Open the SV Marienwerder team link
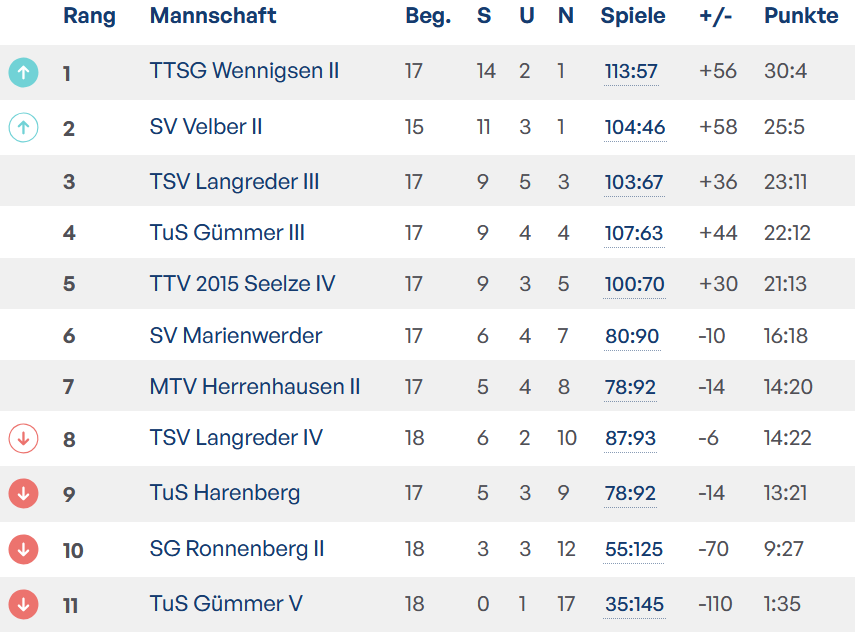The height and width of the screenshot is (632, 855). pyautogui.click(x=236, y=336)
